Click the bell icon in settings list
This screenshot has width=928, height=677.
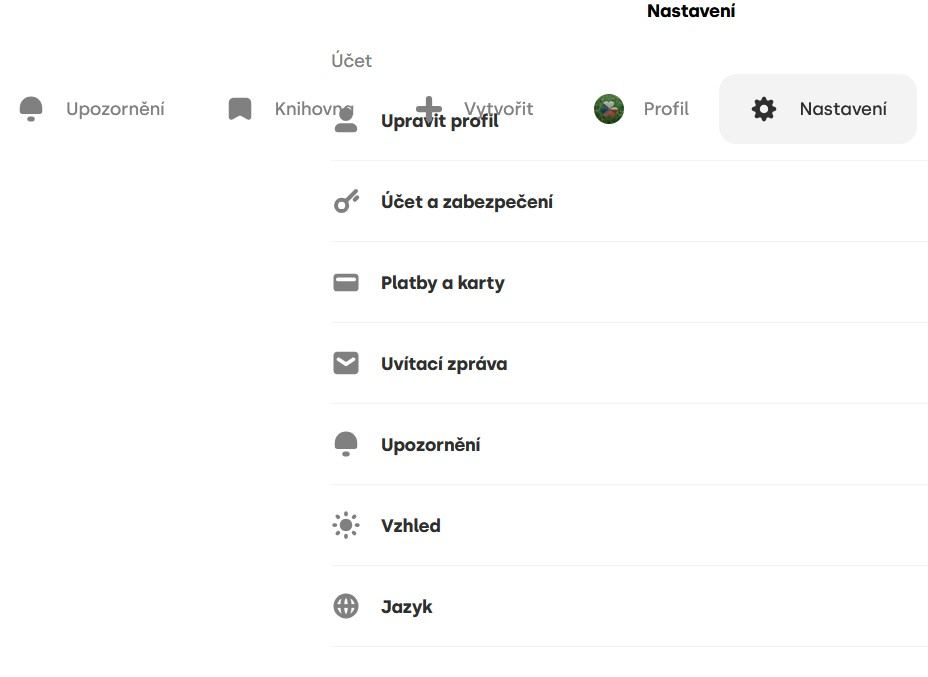[346, 445]
